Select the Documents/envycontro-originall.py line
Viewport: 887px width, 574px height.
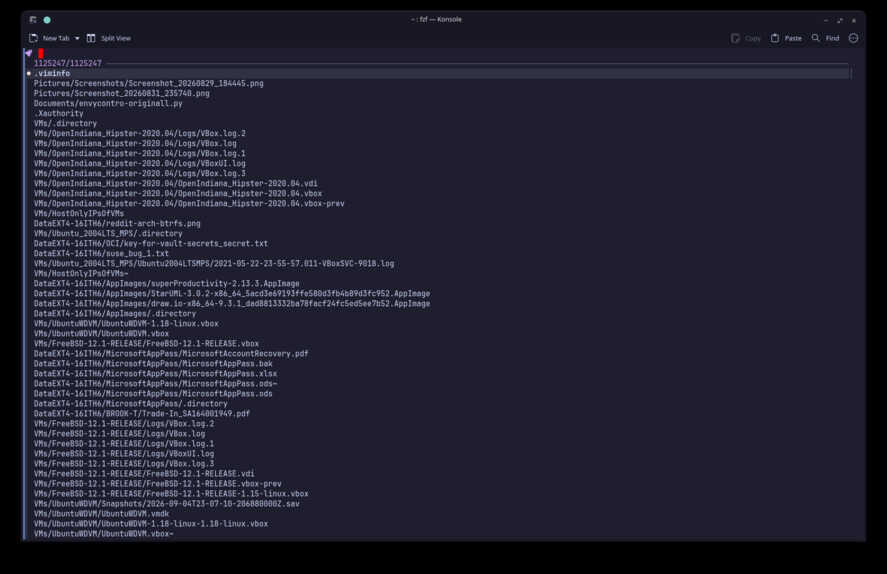click(x=108, y=103)
